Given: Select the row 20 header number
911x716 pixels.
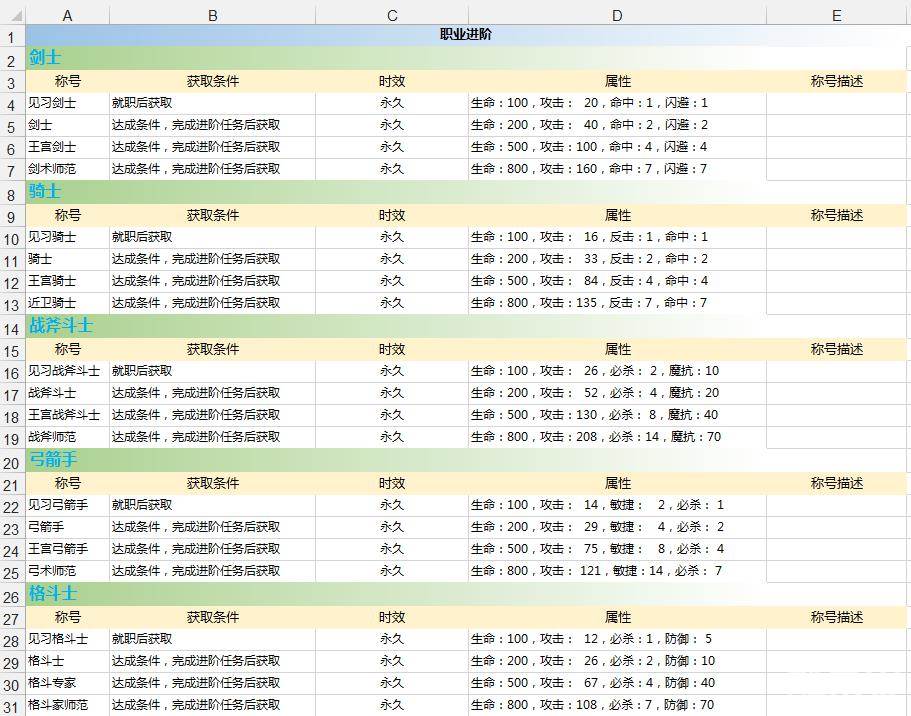Looking at the screenshot, I should [x=12, y=462].
